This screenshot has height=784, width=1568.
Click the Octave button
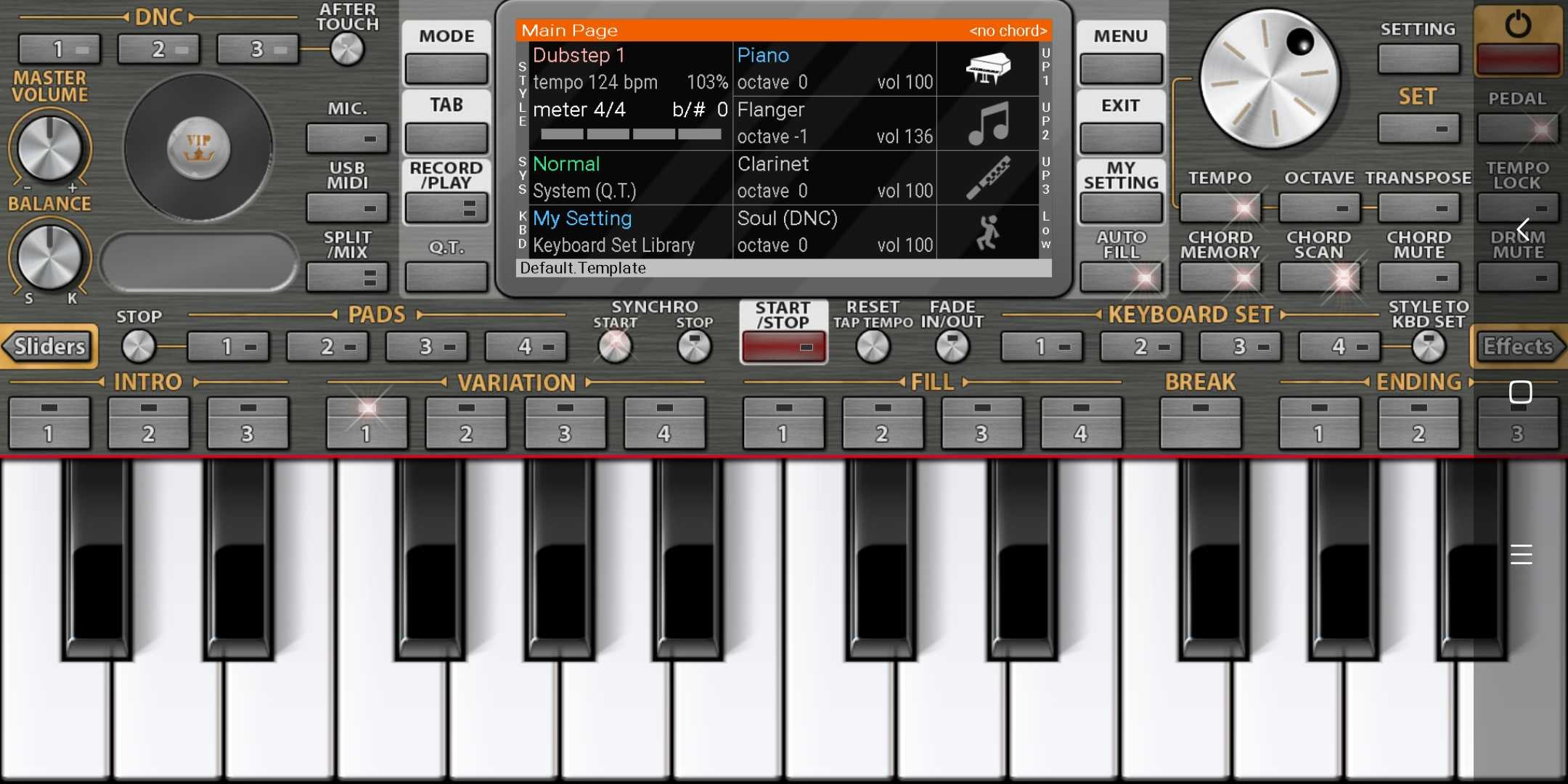[1319, 208]
